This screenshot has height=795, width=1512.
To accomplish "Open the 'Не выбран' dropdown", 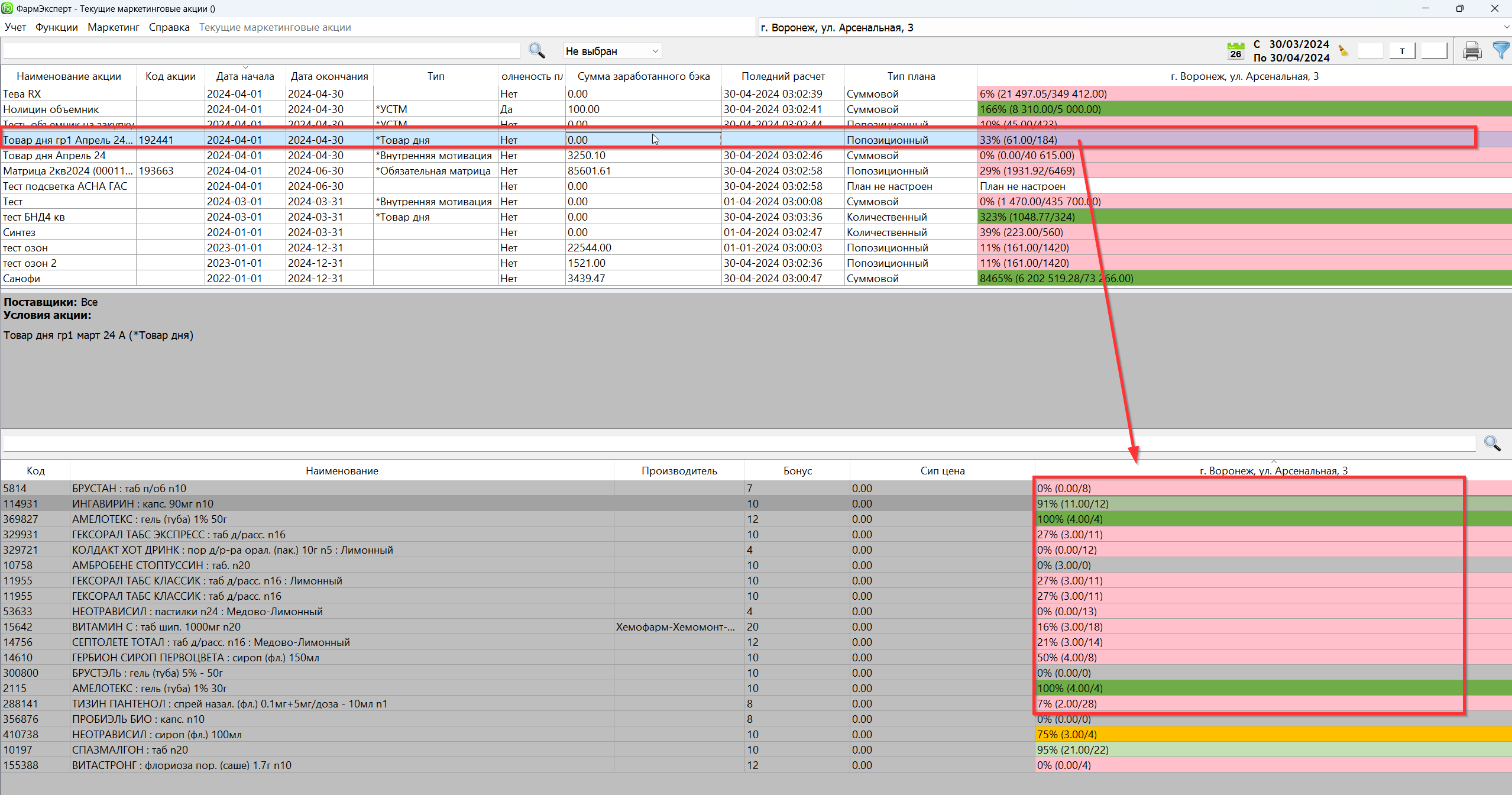I will 612,51.
